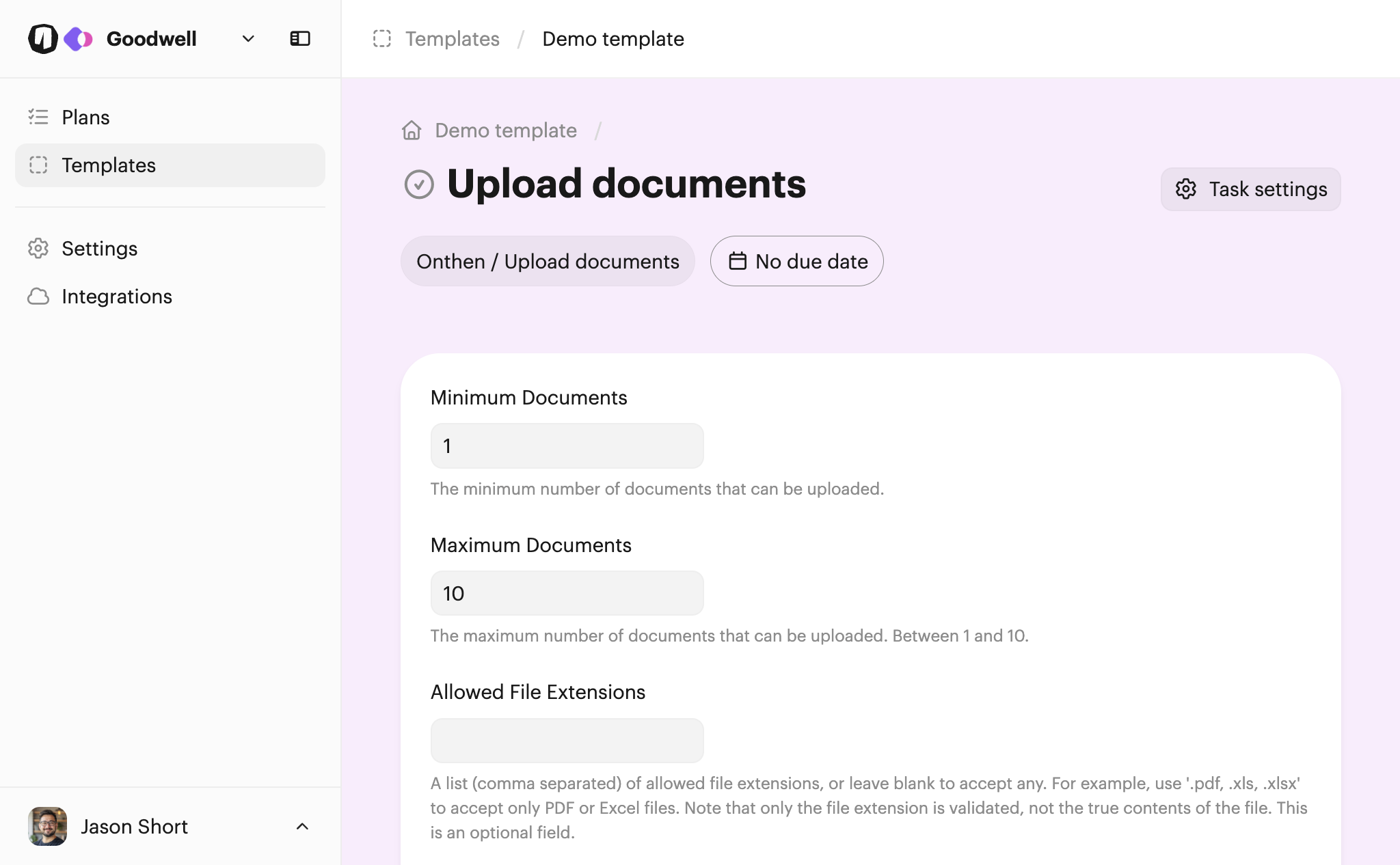Viewport: 1400px width, 865px height.
Task: Toggle the task completion check circle
Action: [x=419, y=184]
